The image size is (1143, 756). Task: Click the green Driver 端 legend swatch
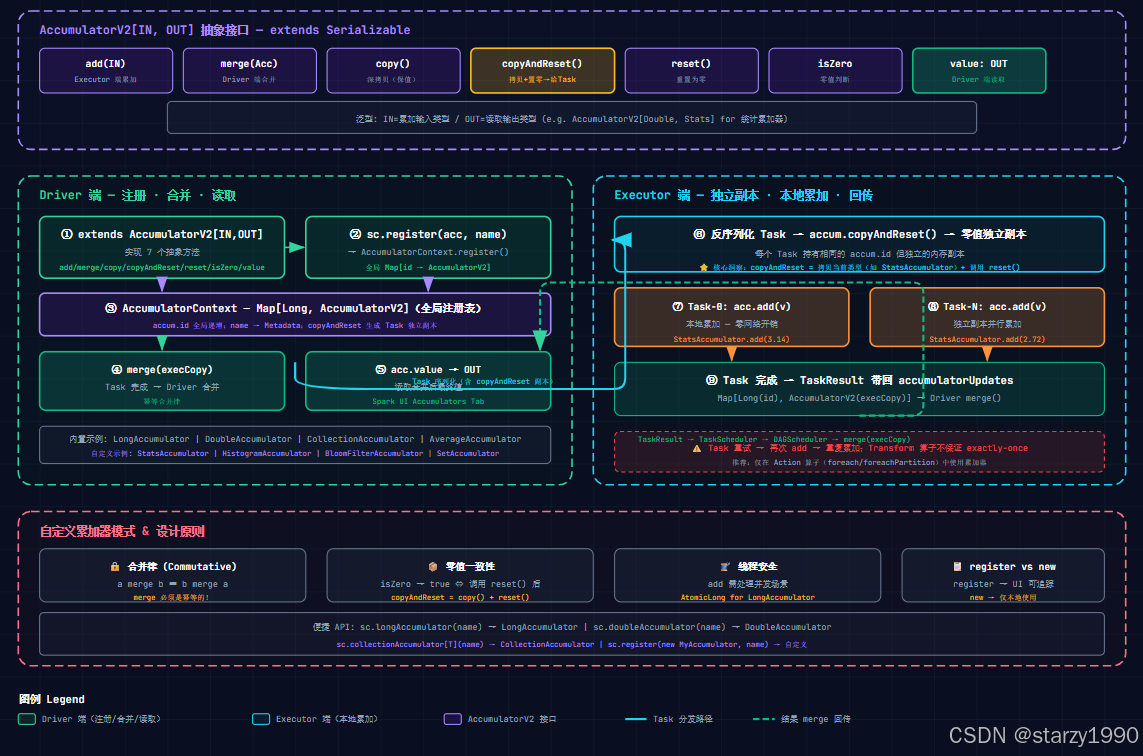[x=27, y=719]
